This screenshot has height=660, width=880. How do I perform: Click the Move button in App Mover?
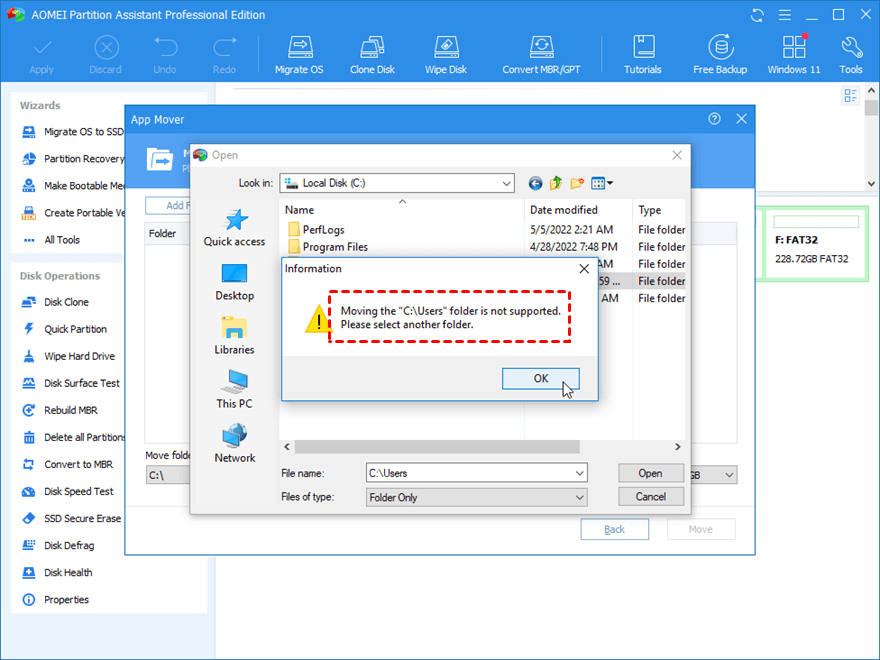click(701, 529)
